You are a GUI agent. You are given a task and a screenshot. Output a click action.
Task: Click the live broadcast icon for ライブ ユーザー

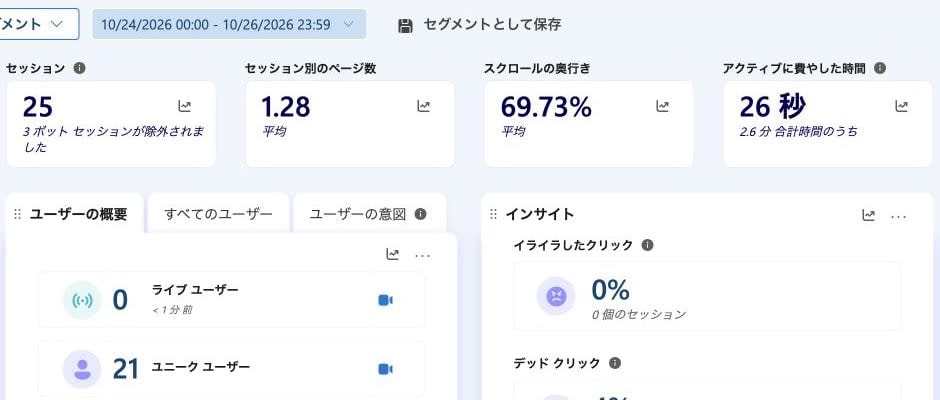[x=82, y=300]
